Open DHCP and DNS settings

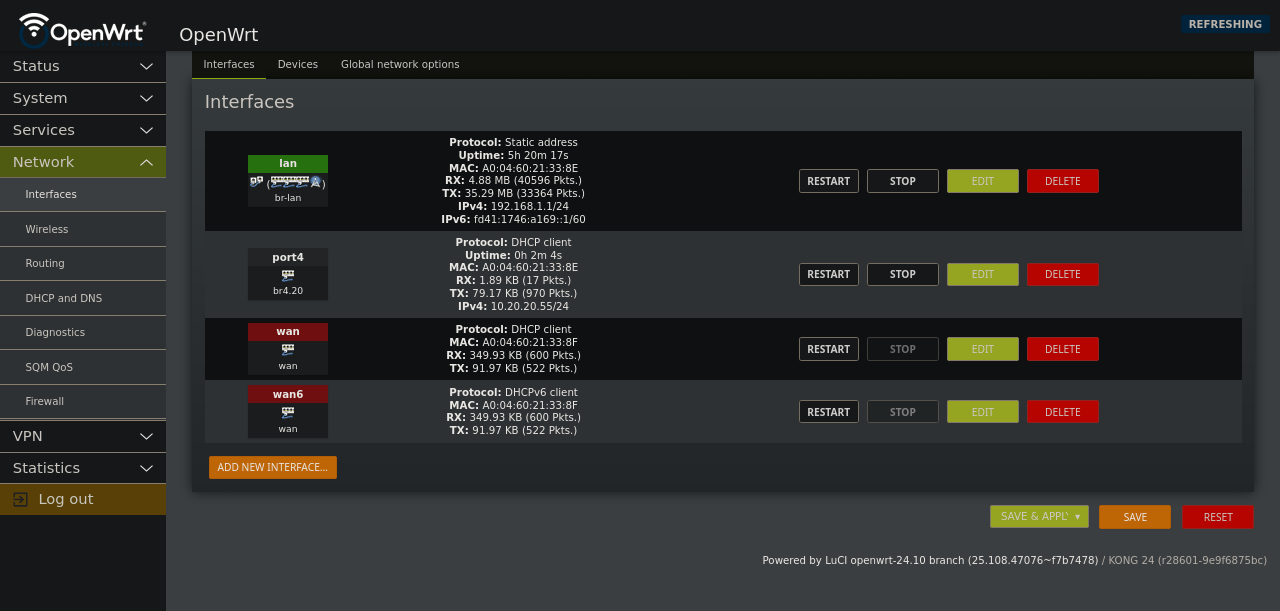83,298
